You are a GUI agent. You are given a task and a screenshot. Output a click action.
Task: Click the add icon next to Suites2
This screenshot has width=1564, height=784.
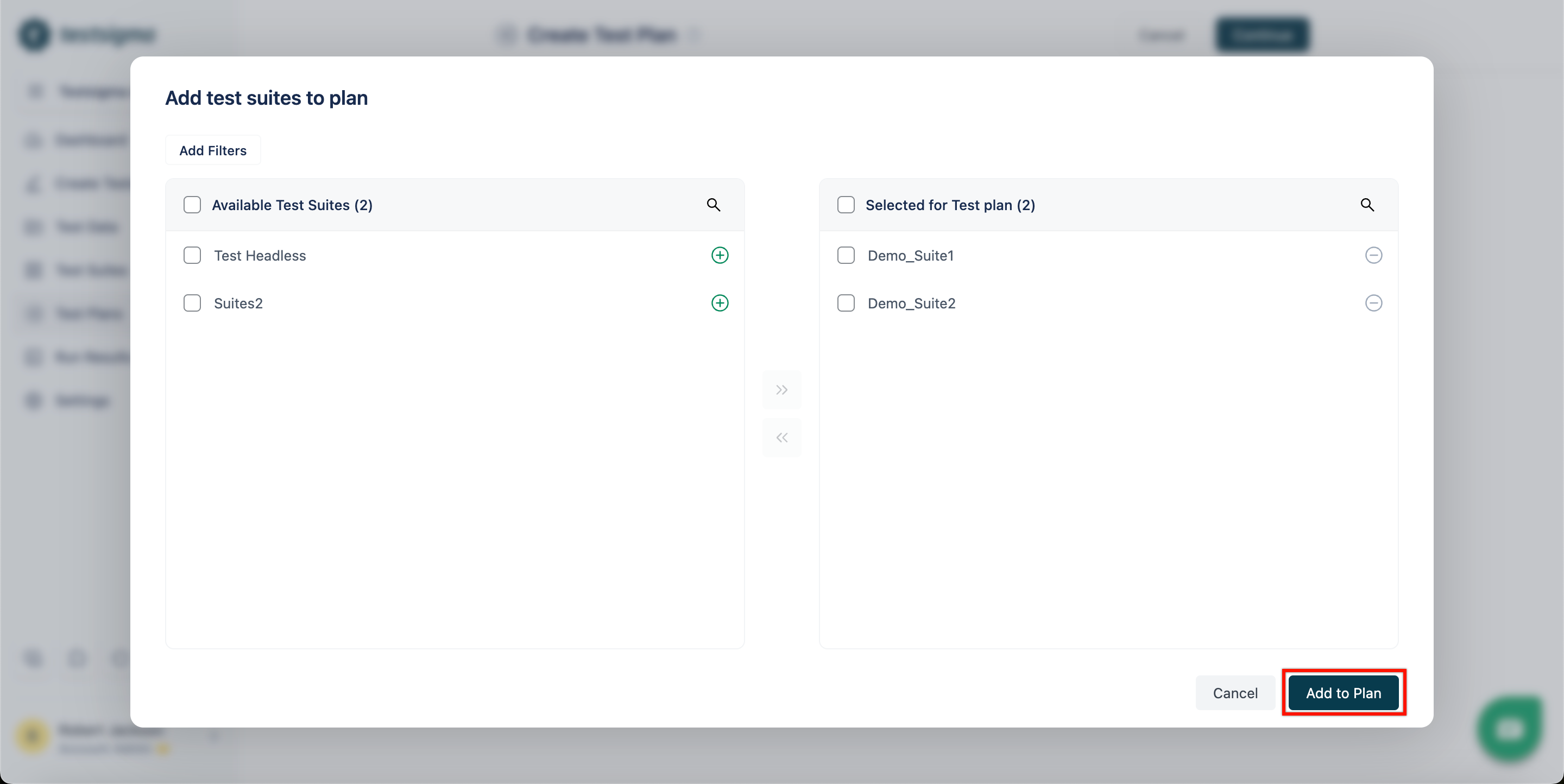(x=720, y=302)
